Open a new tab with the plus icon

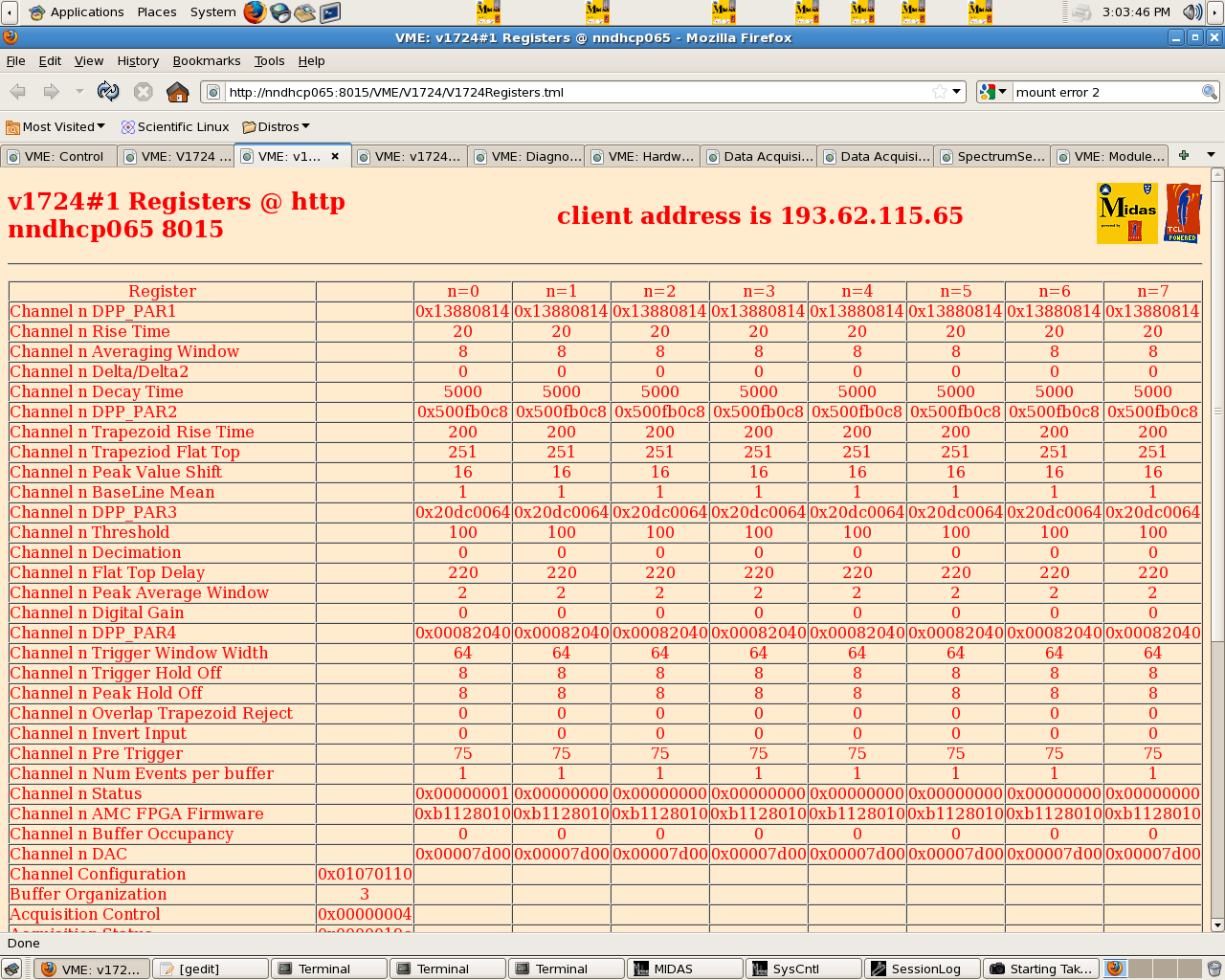click(x=1184, y=155)
